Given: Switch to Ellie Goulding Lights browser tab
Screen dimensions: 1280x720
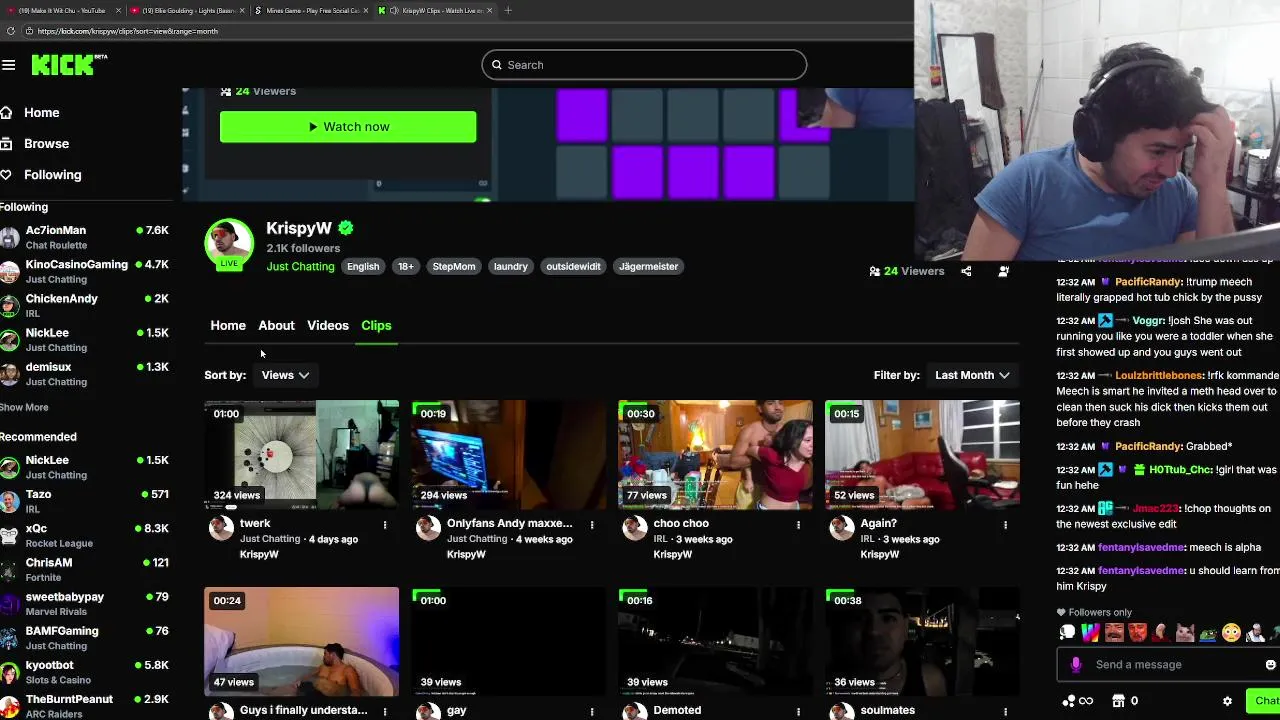Looking at the screenshot, I should (187, 10).
